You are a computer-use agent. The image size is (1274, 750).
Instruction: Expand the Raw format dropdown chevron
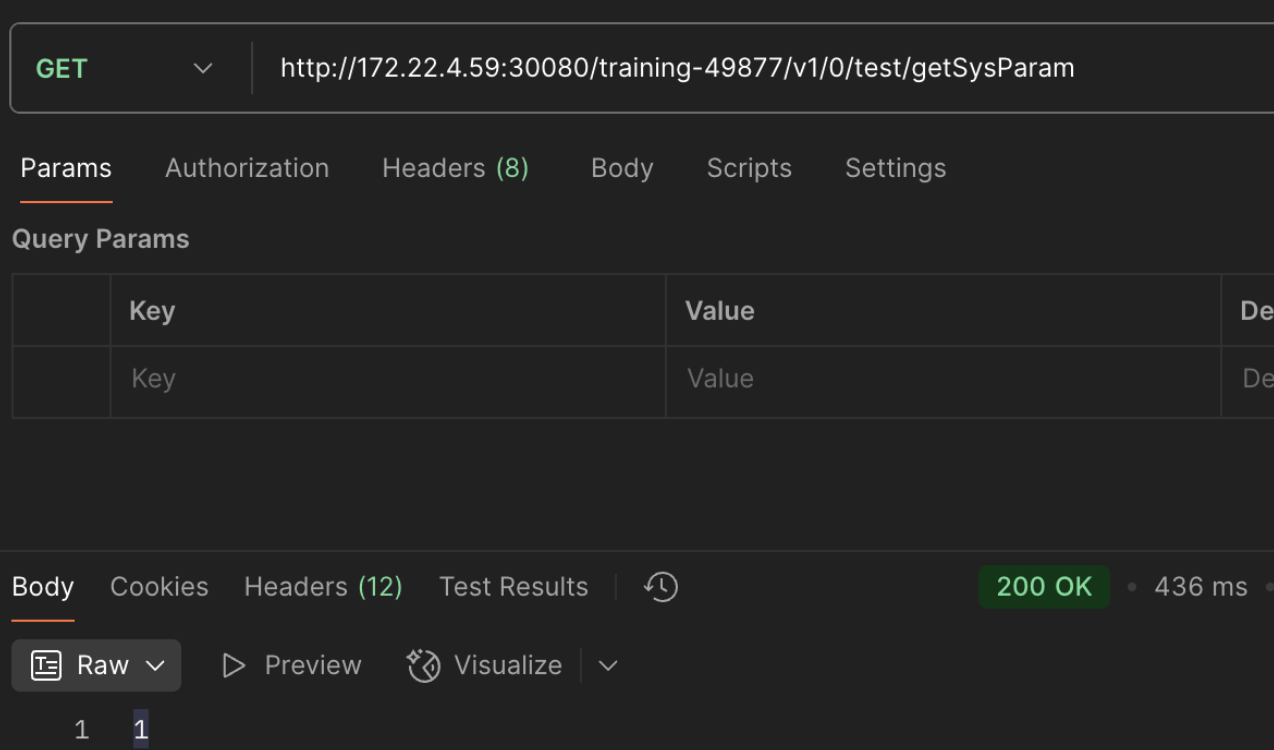(155, 666)
